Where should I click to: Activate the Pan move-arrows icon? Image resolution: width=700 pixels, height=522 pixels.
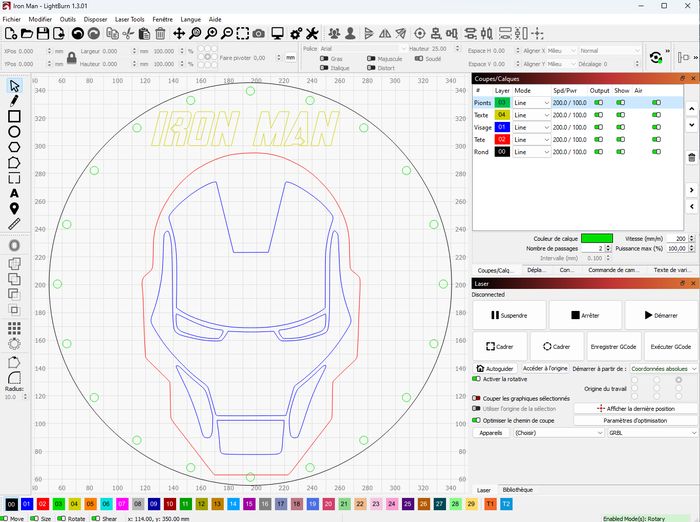tap(179, 33)
